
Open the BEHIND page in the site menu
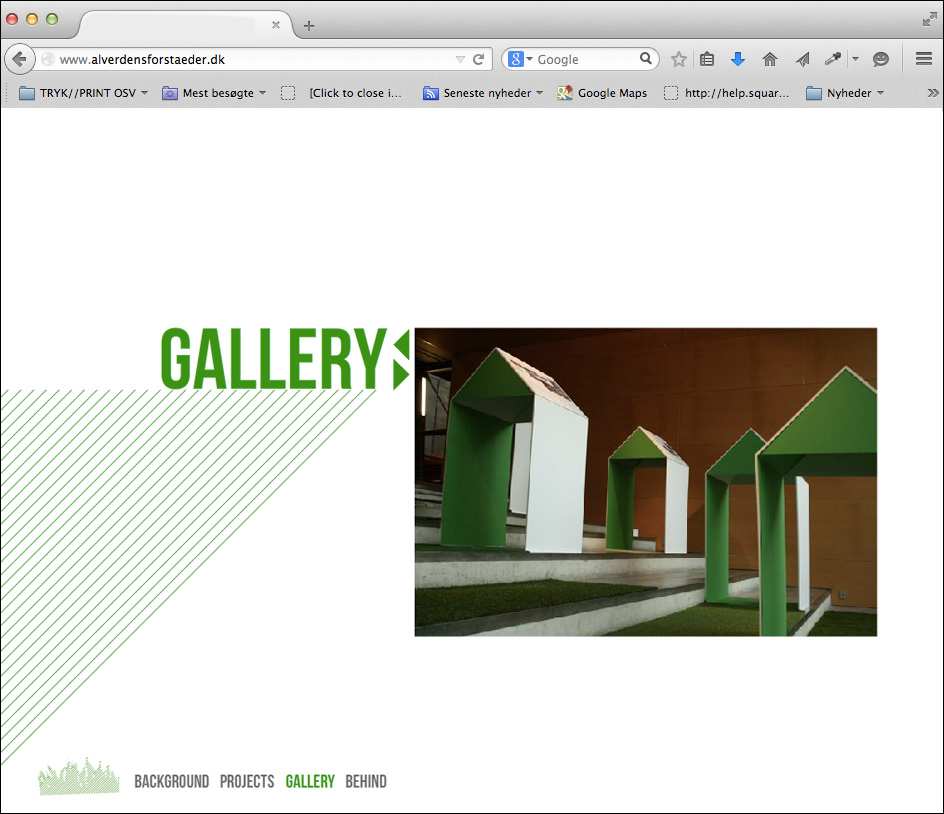[366, 781]
